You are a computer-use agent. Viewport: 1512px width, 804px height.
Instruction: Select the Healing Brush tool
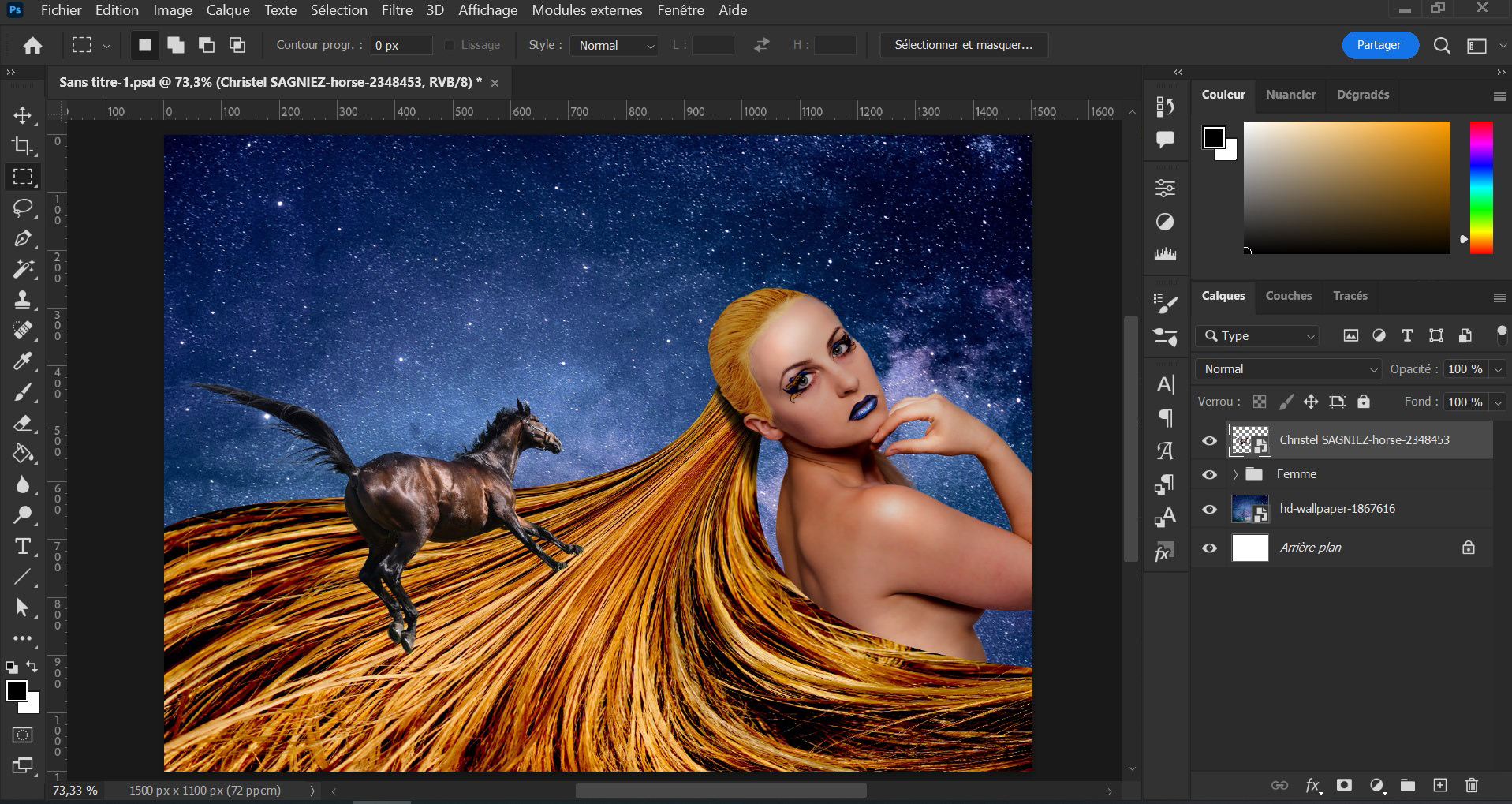point(23,331)
